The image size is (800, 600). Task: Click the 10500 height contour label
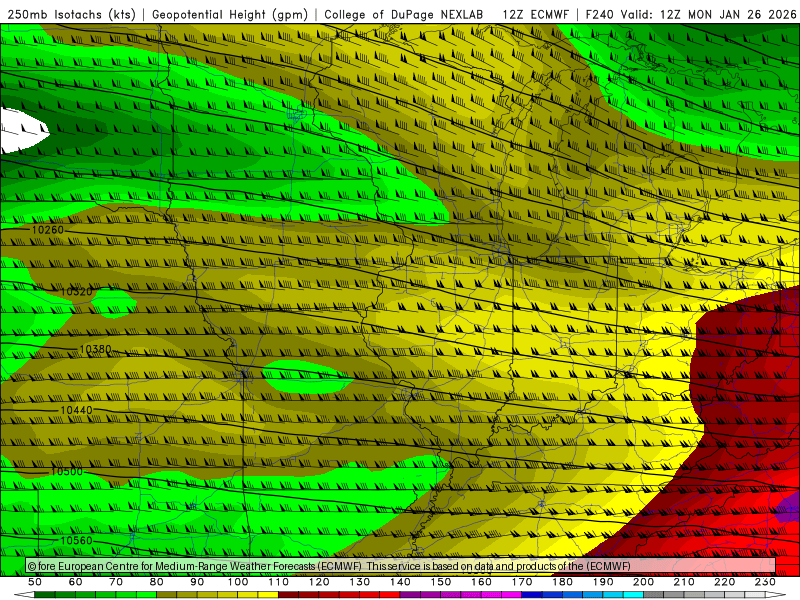pos(66,472)
